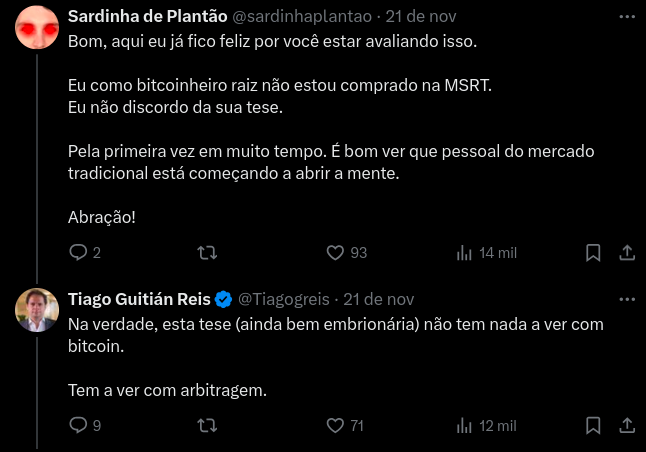Click the Tiago Guitián Reis display name
The width and height of the screenshot is (646, 452).
coord(139,299)
